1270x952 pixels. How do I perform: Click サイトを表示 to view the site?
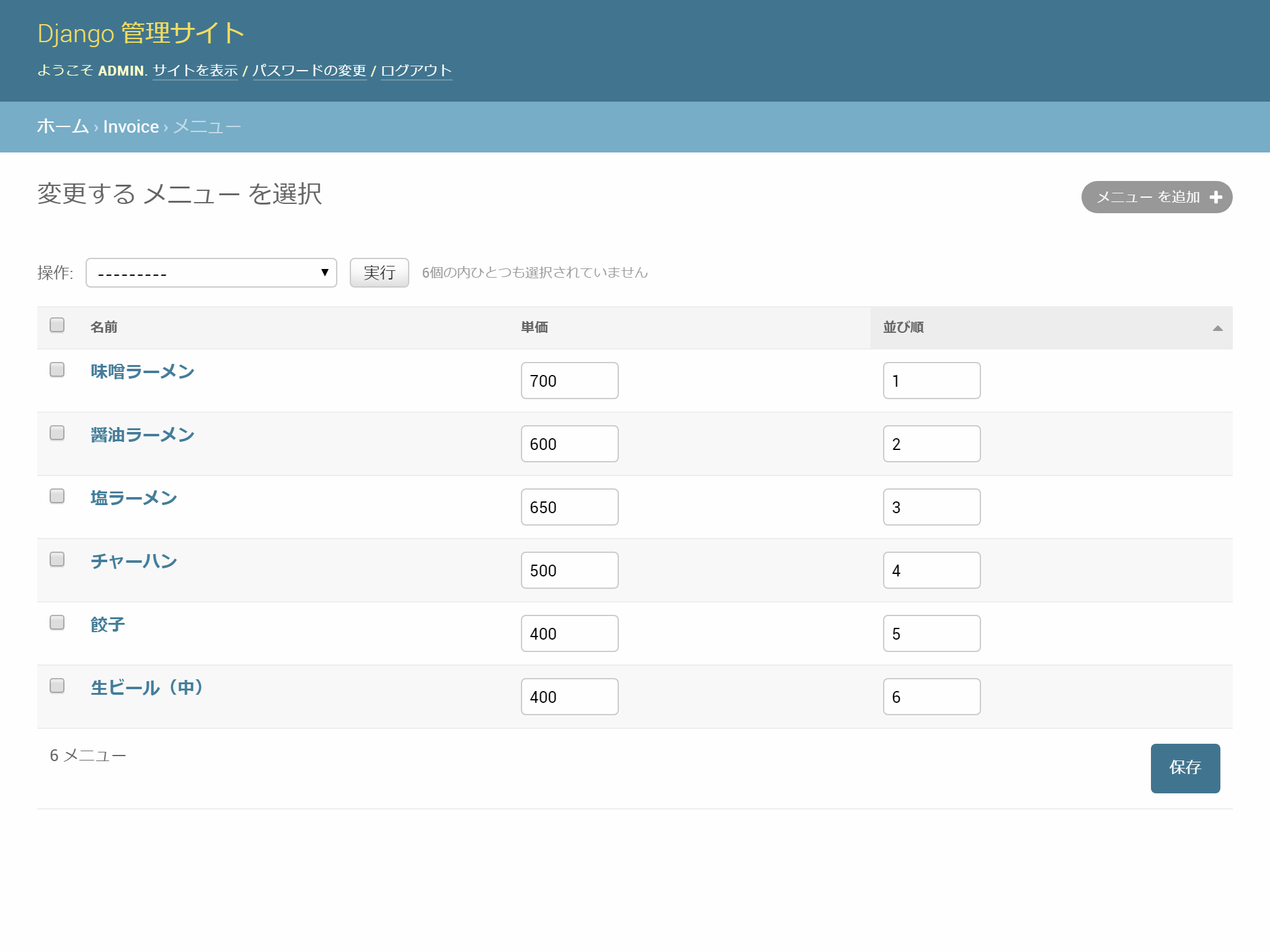click(x=194, y=71)
